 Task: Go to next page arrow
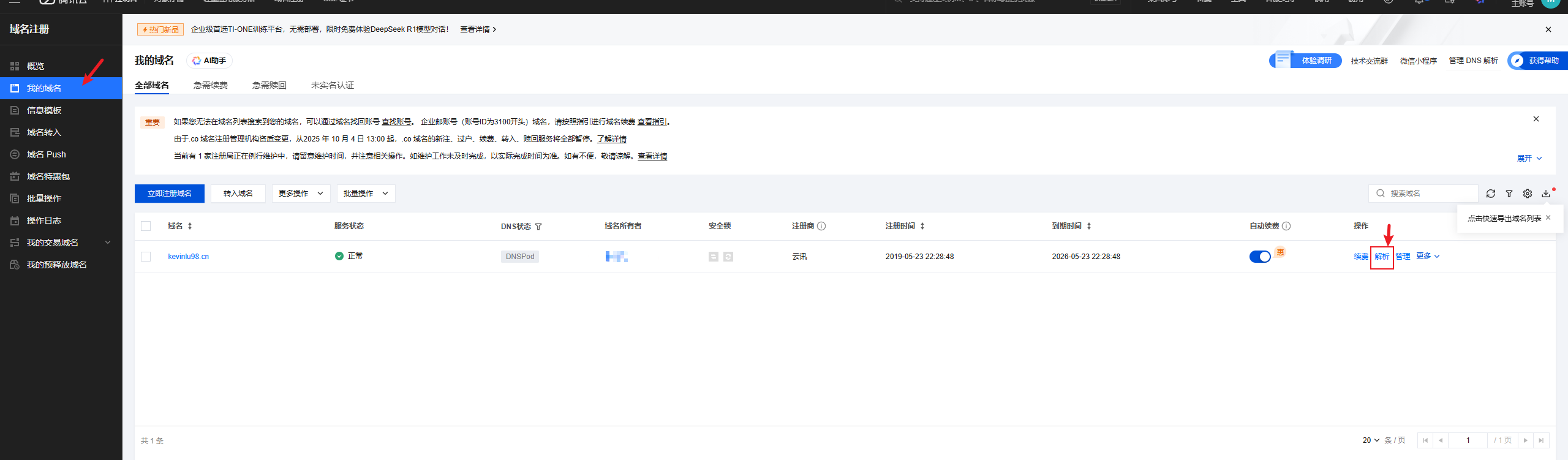coord(1526,440)
